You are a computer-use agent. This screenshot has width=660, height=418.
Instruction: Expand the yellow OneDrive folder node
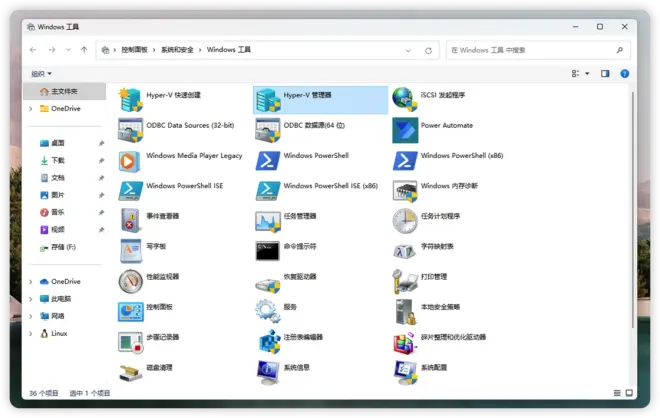(31, 109)
